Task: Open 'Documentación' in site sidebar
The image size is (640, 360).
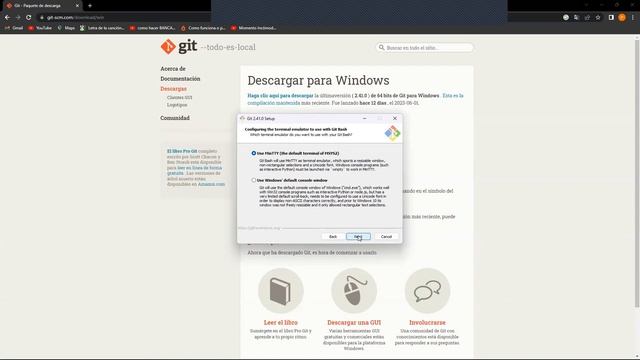Action: pyautogui.click(x=180, y=79)
